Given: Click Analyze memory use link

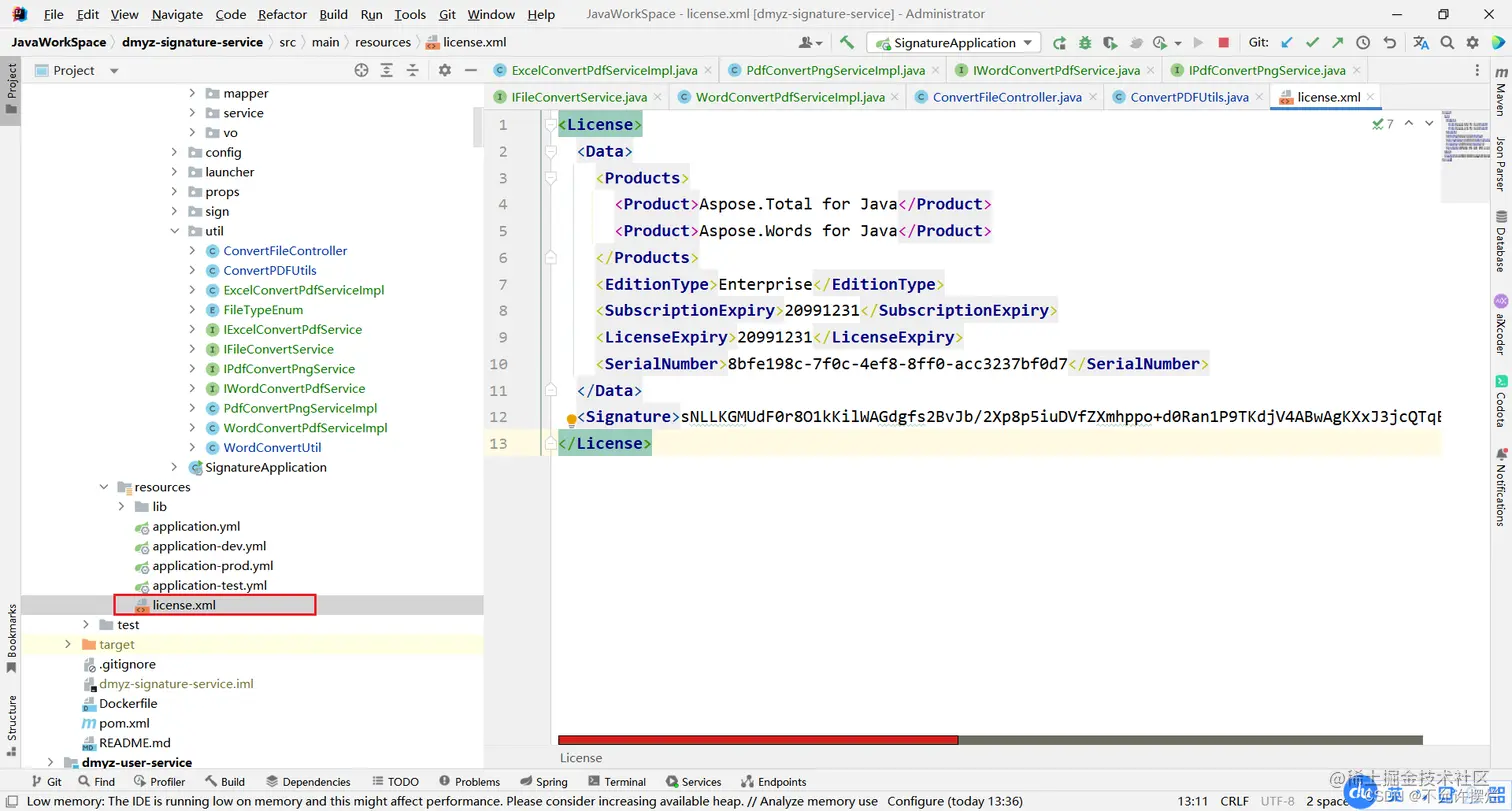Looking at the screenshot, I should 818,801.
